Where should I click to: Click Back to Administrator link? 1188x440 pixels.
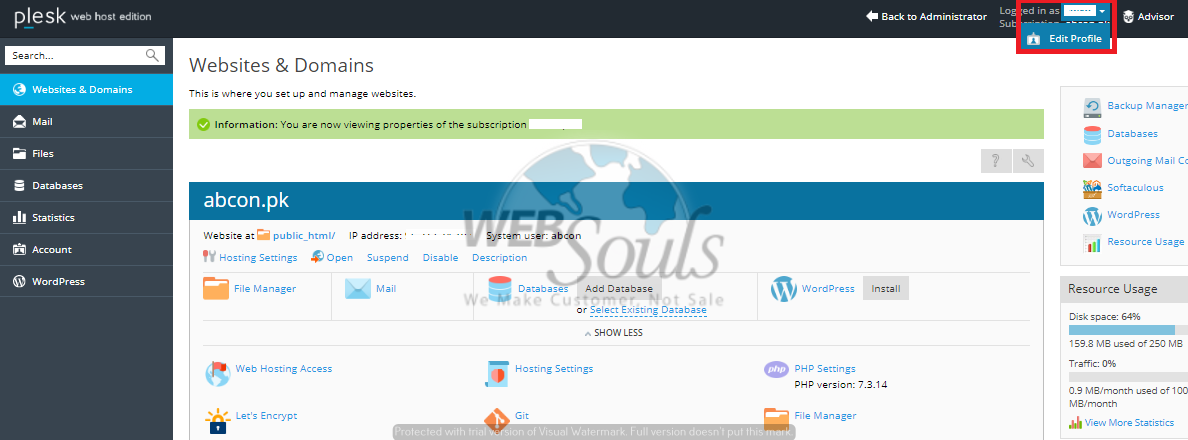(927, 17)
